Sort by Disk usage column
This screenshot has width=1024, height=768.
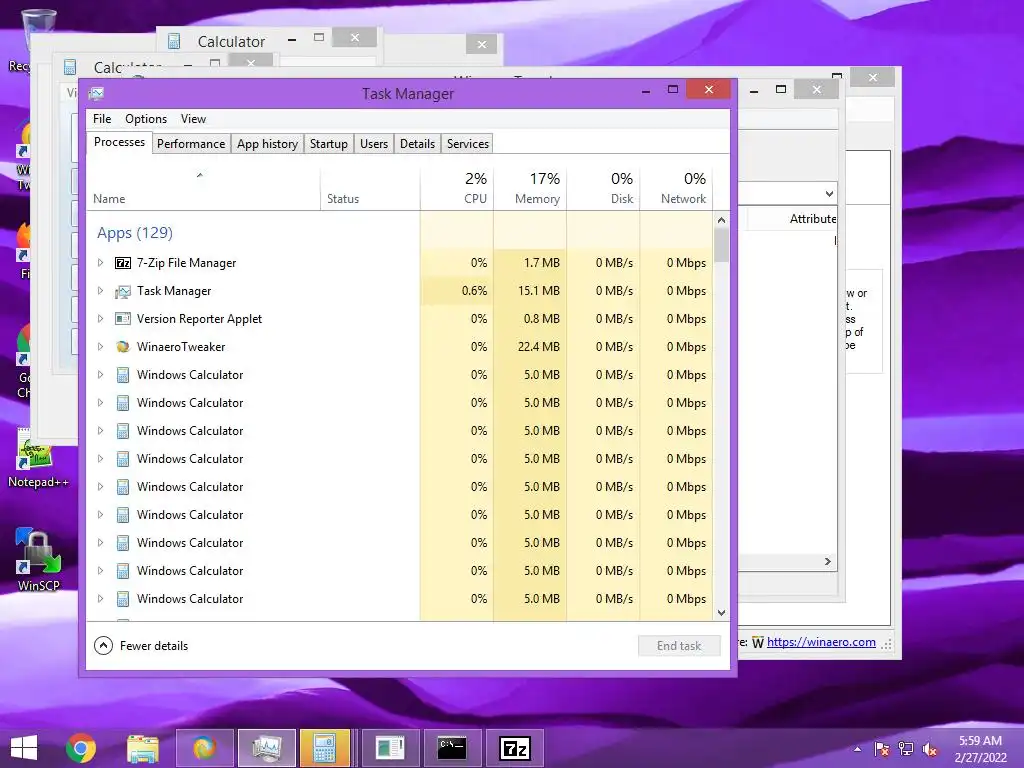coord(603,188)
